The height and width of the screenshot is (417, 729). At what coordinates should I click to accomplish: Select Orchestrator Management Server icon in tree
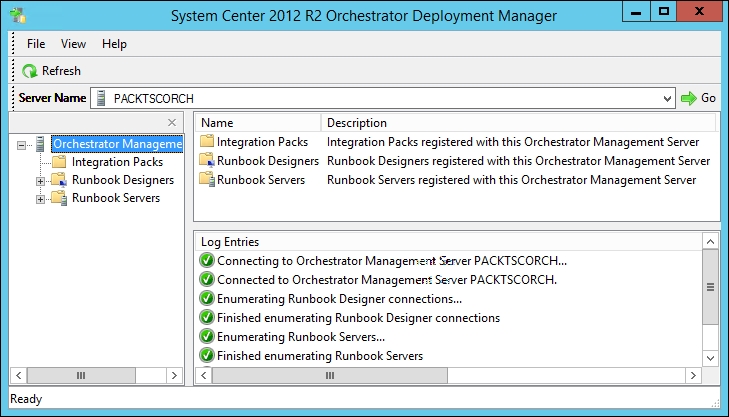(x=40, y=144)
